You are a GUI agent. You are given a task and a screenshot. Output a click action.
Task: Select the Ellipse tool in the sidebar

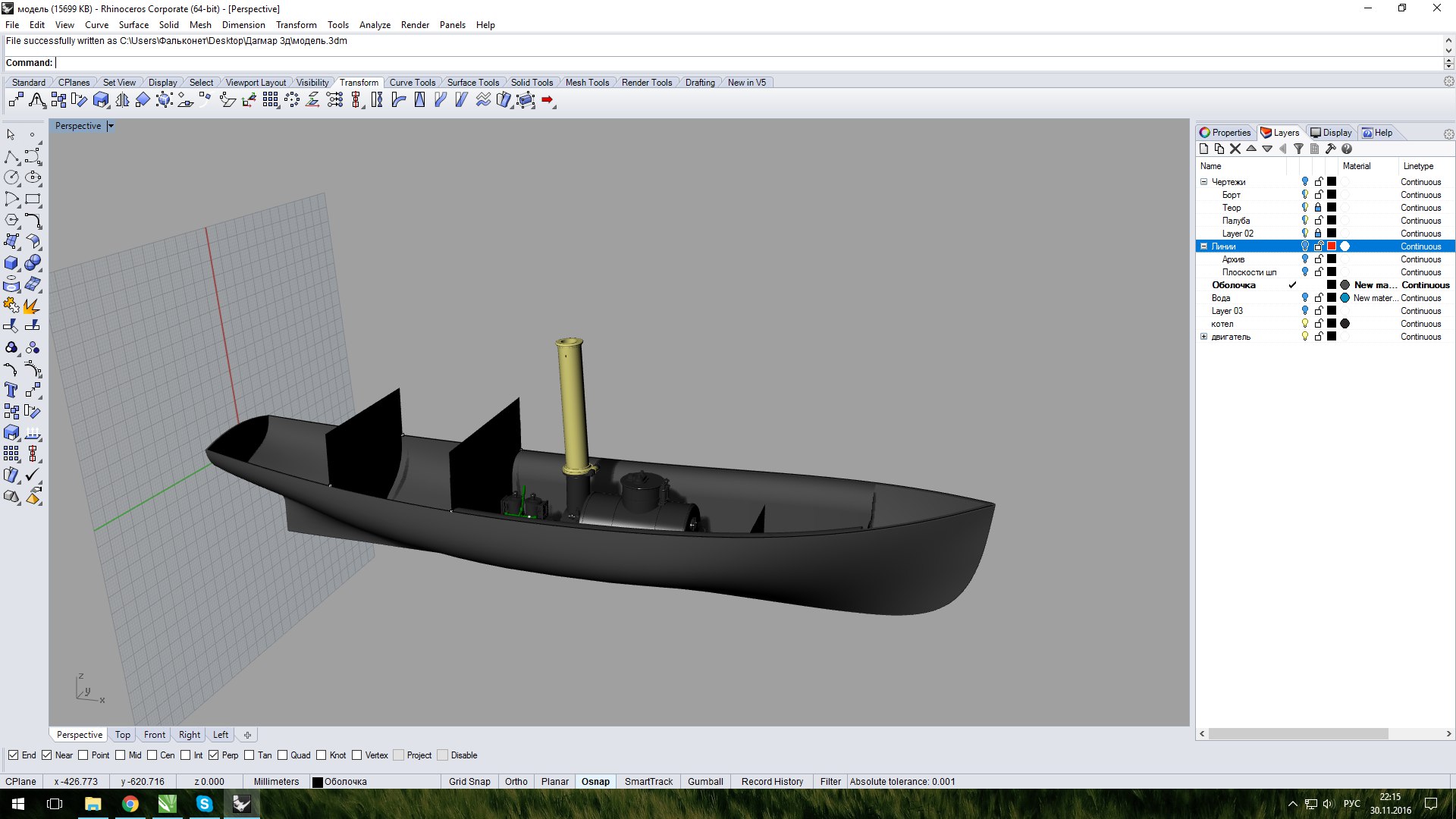[33, 177]
